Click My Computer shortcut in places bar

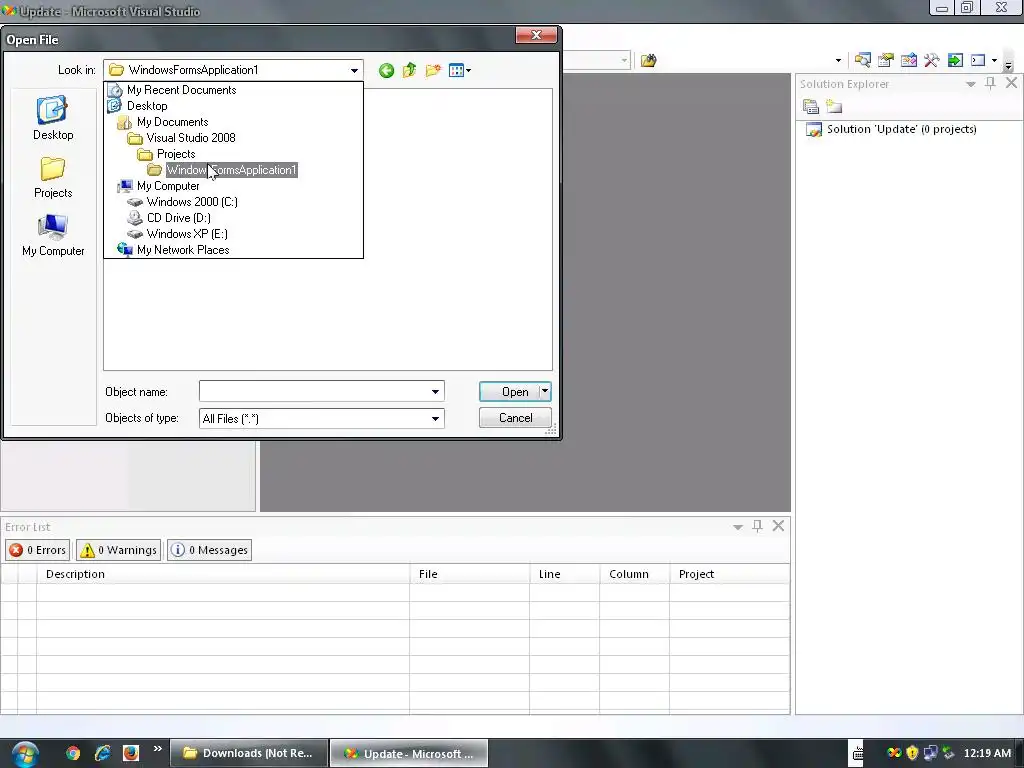(53, 235)
